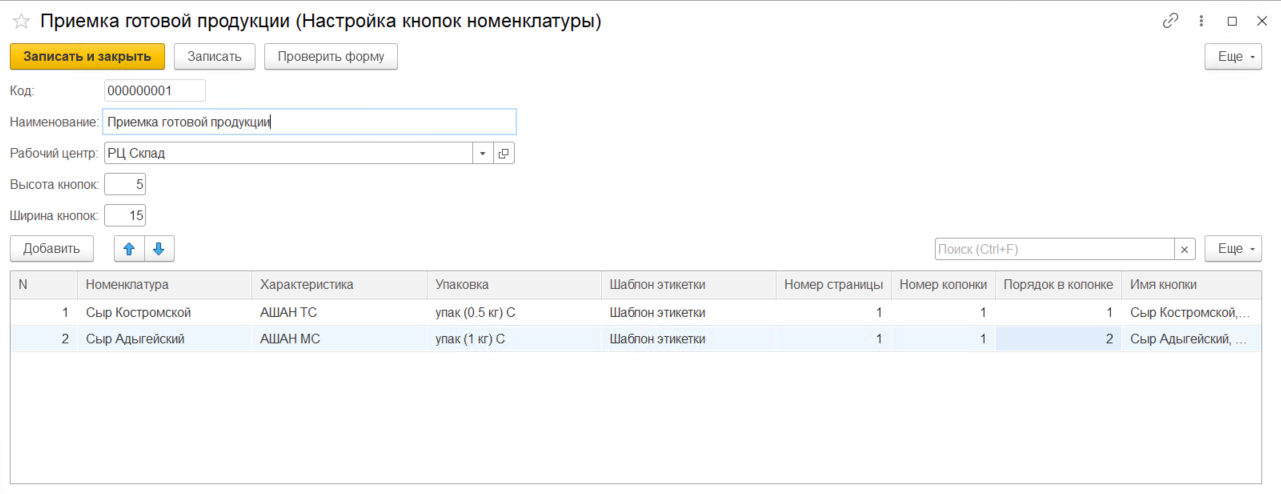
Task: Click the Шаблон этикетки column header
Action: click(687, 285)
